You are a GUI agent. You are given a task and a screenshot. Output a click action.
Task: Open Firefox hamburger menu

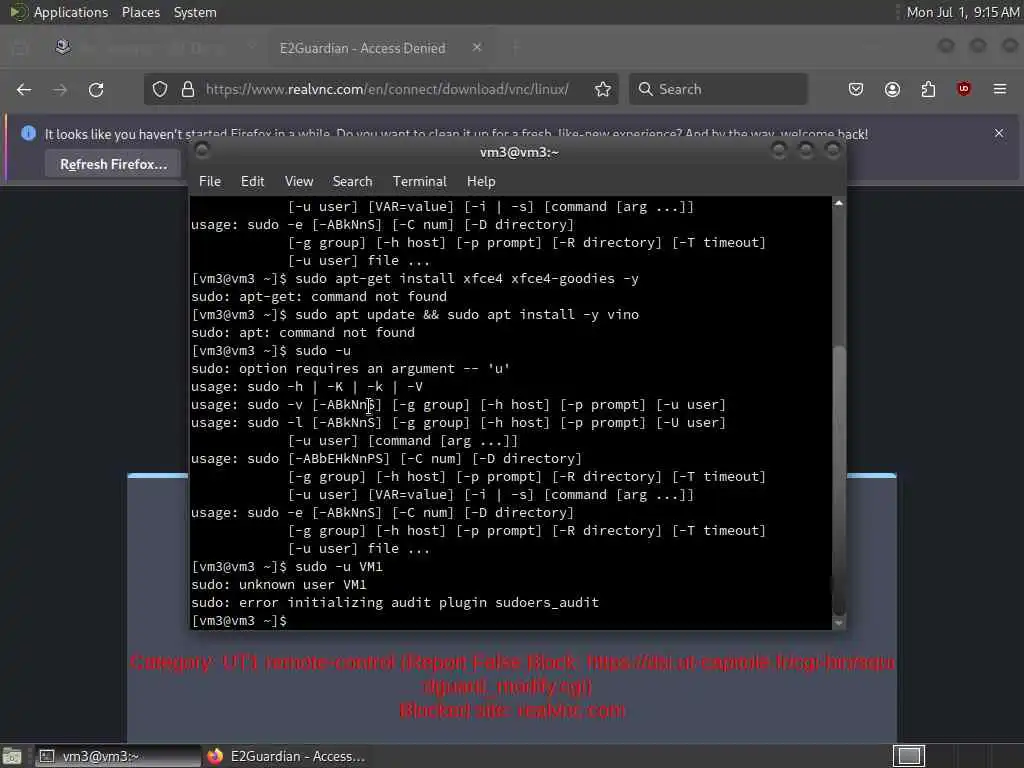pyautogui.click(x=1000, y=89)
